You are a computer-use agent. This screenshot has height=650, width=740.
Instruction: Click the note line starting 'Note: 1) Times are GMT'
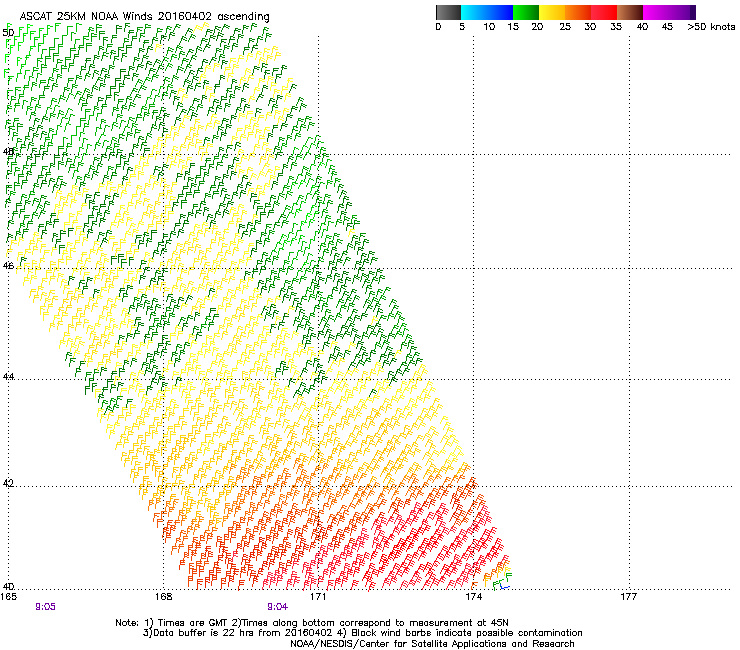click(312, 623)
